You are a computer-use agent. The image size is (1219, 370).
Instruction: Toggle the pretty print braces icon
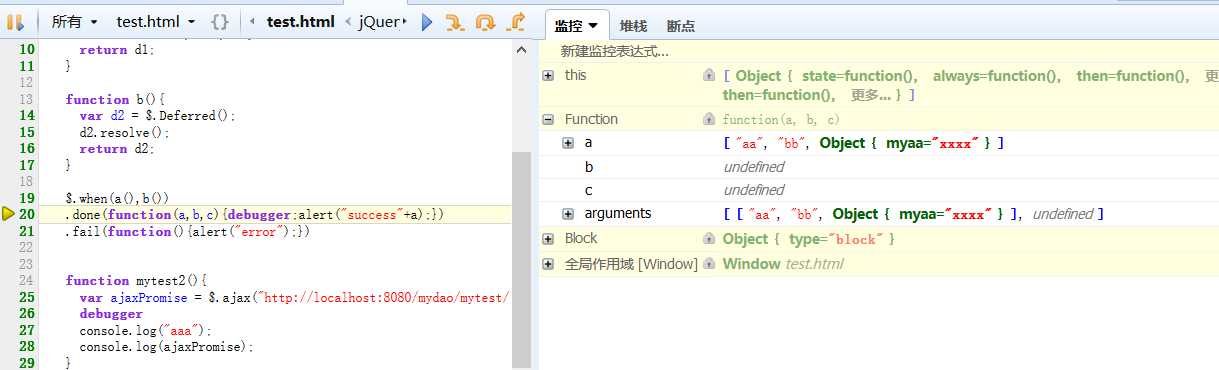click(x=220, y=21)
